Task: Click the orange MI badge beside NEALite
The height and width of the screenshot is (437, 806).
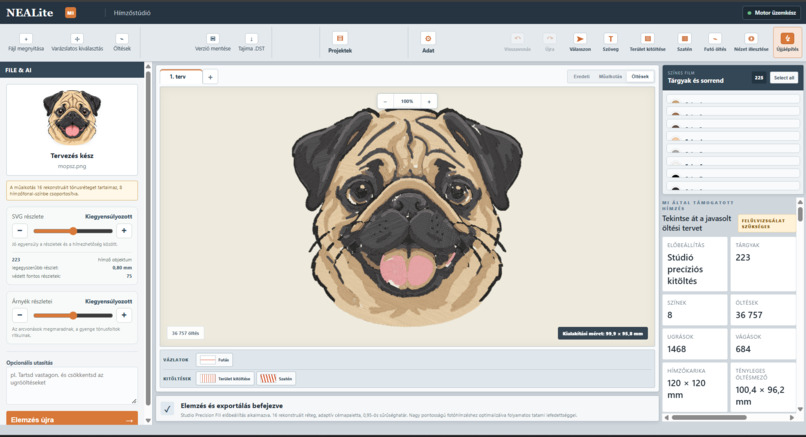Action: tap(70, 13)
